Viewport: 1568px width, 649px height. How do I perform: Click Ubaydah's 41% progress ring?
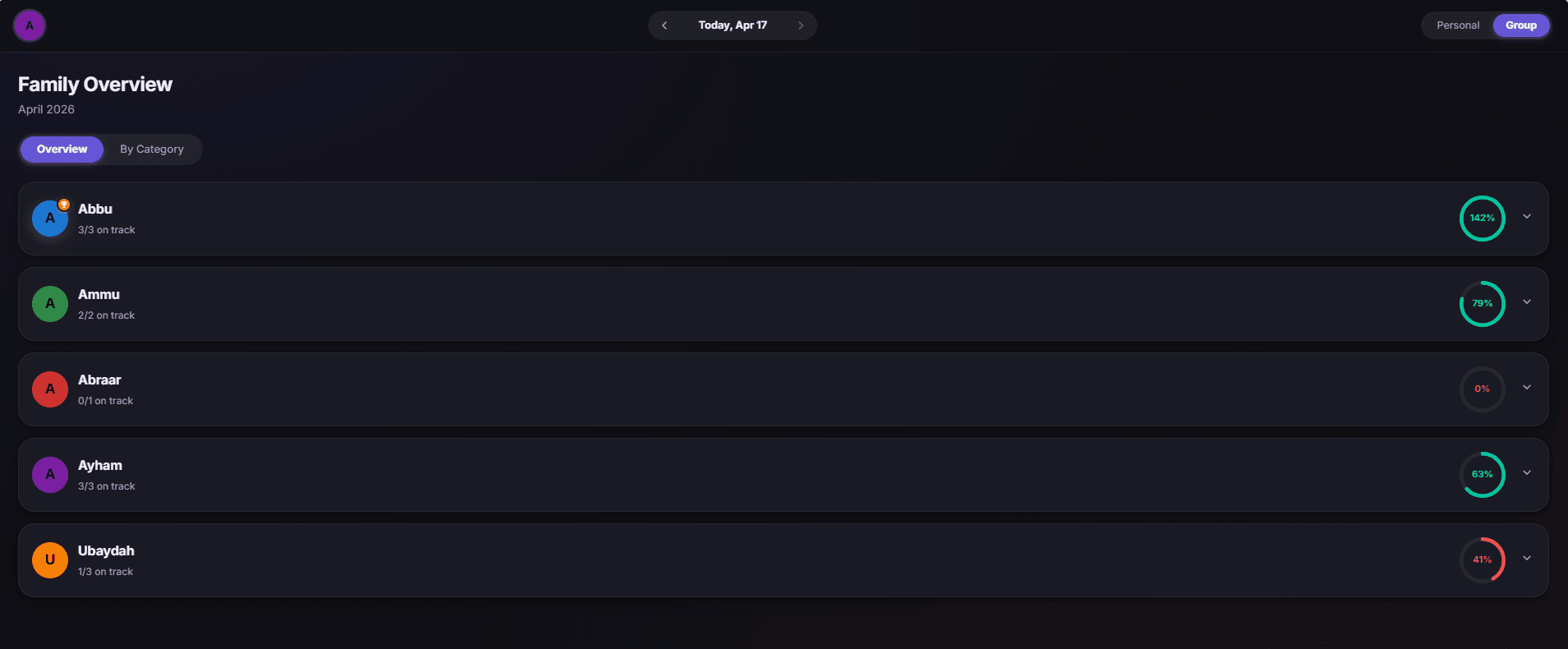click(x=1482, y=560)
